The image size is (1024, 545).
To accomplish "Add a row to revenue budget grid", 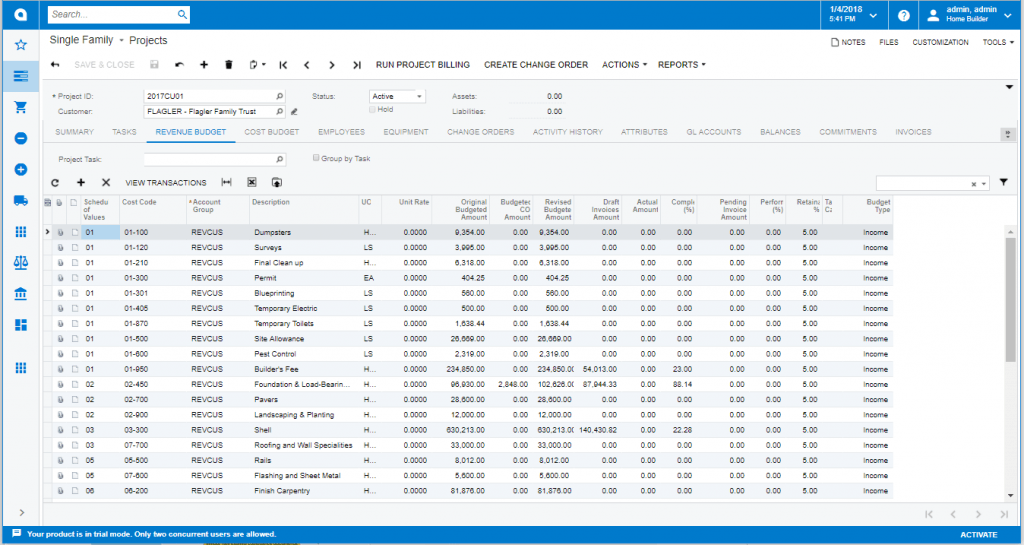I will tap(81, 183).
